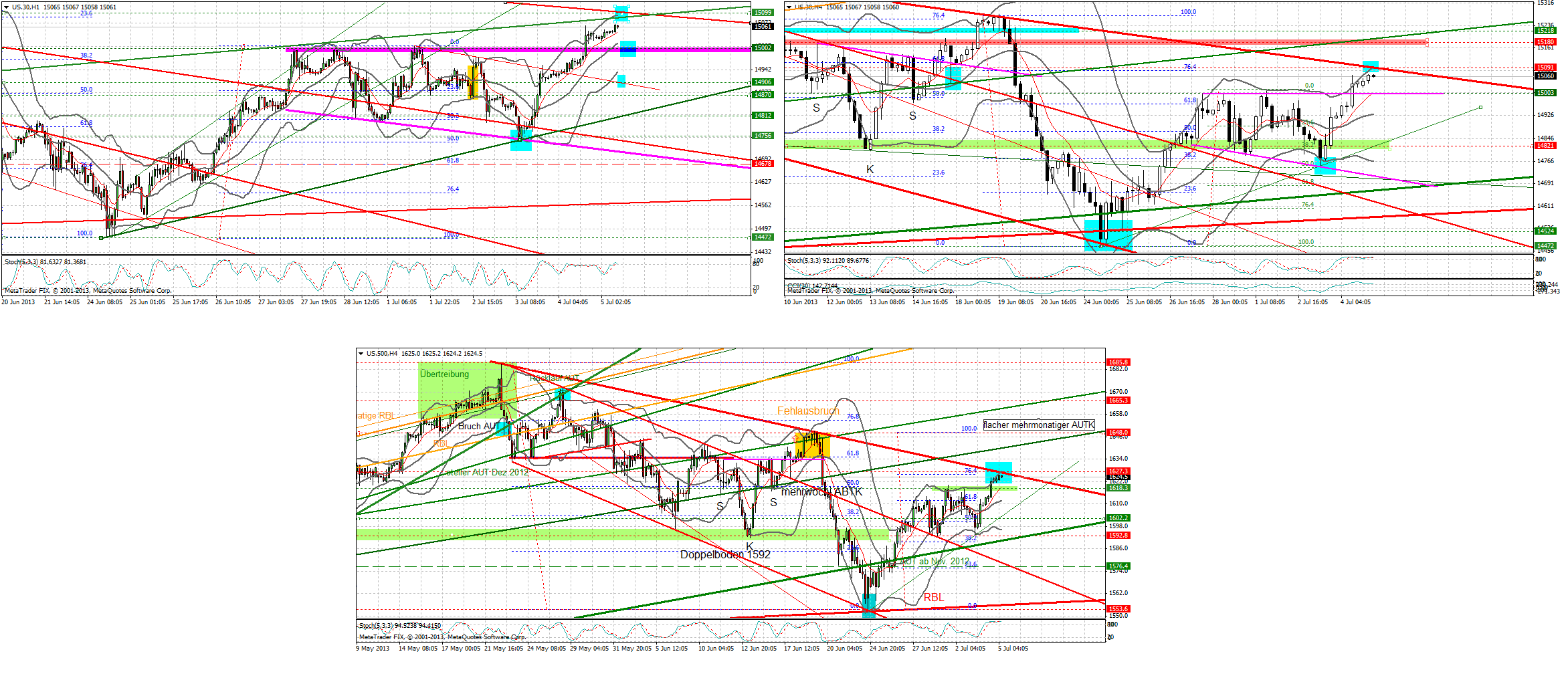
Task: Select the green 15003 price label
Action: (x=1545, y=93)
